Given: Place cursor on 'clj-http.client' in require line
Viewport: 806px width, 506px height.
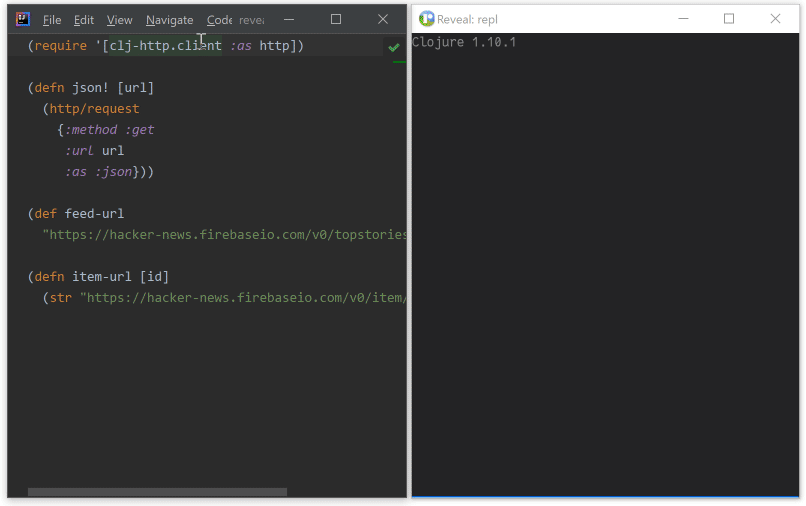Looking at the screenshot, I should (166, 46).
